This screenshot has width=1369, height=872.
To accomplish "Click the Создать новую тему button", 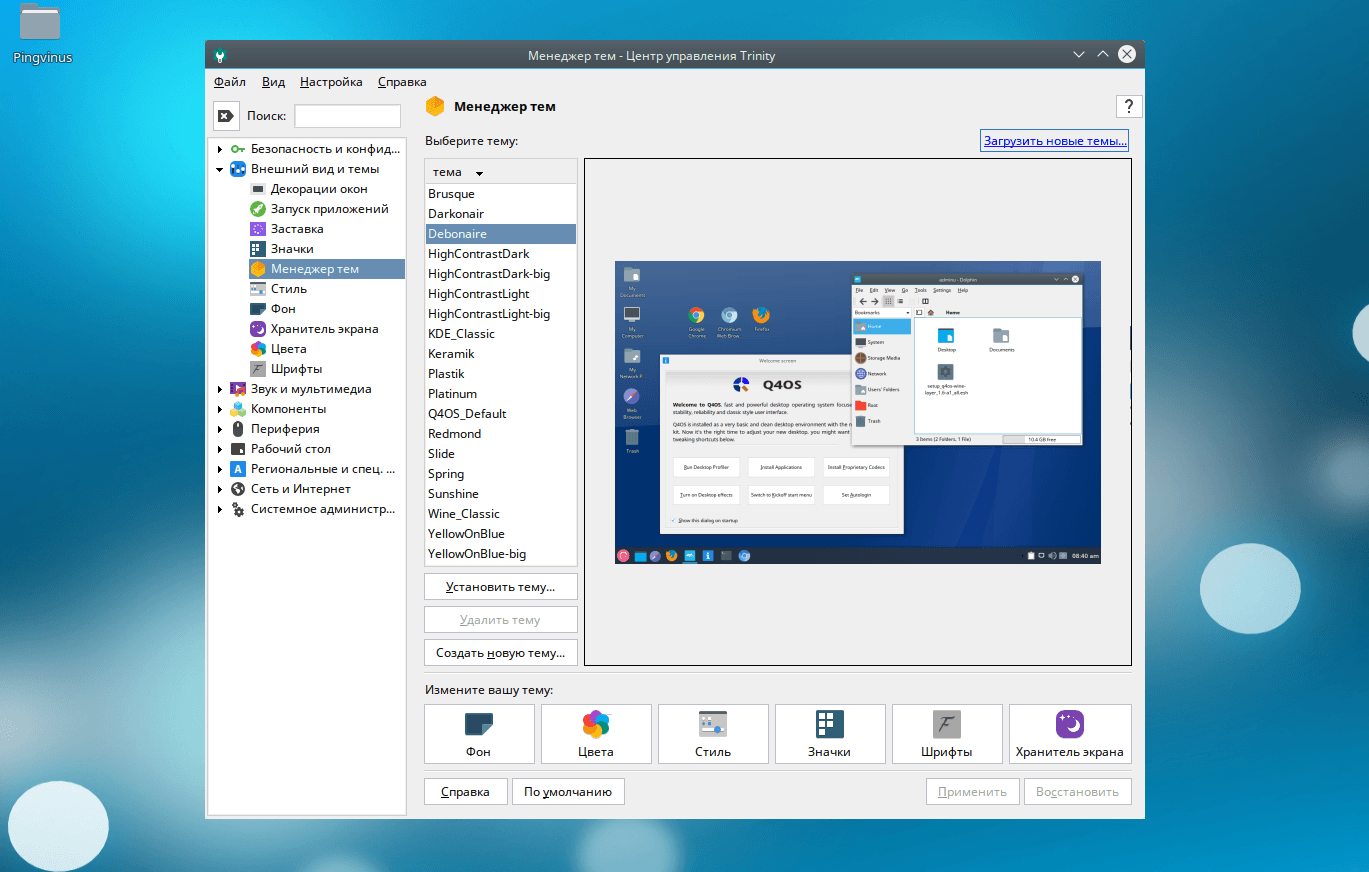I will [x=501, y=653].
